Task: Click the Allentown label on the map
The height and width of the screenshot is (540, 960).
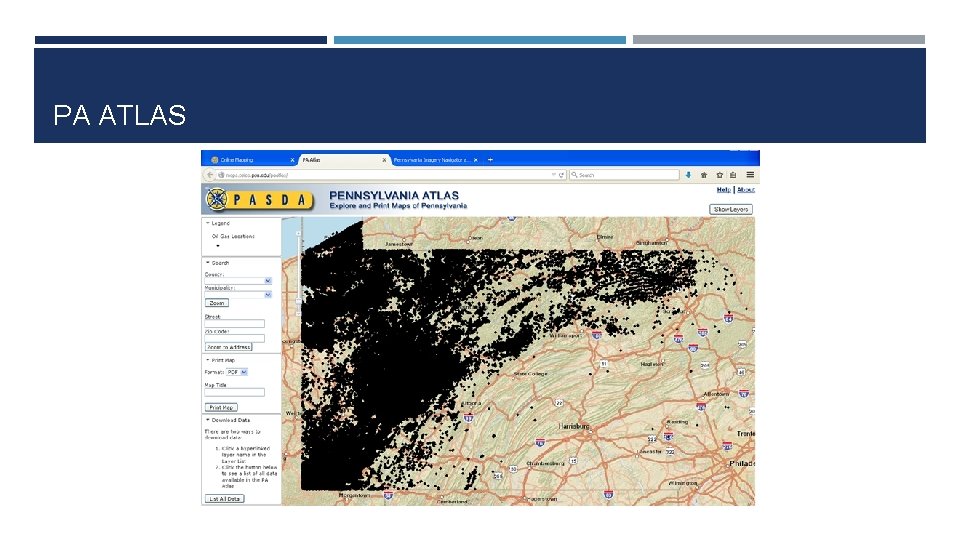Action: pos(716,394)
